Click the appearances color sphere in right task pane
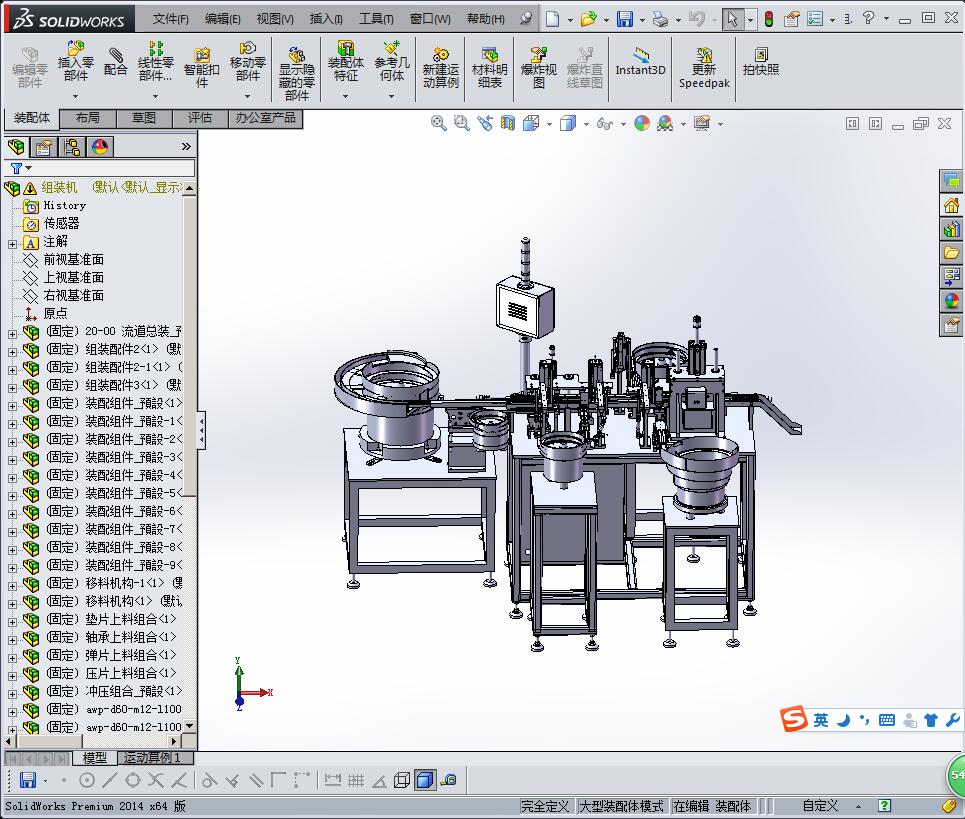The image size is (965, 819). click(x=951, y=300)
